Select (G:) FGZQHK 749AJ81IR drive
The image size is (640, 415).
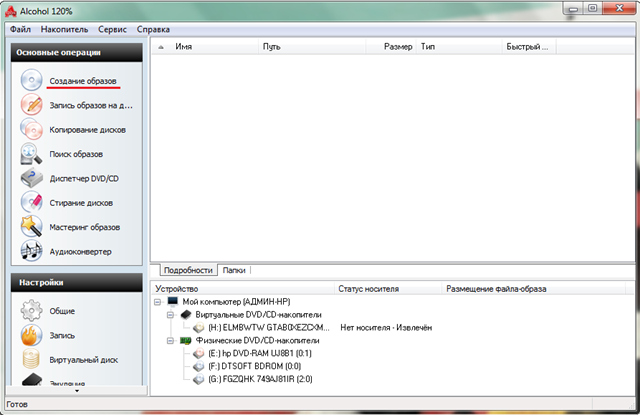click(260, 379)
